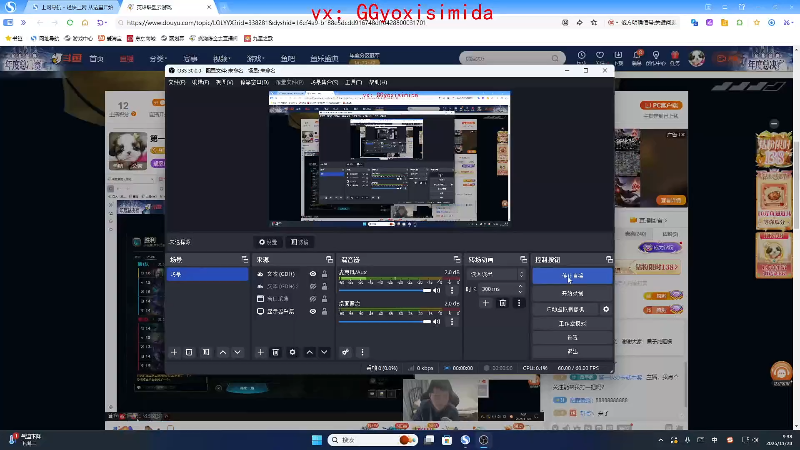
Task: Open source properties gear in Sources panel
Action: tap(292, 352)
